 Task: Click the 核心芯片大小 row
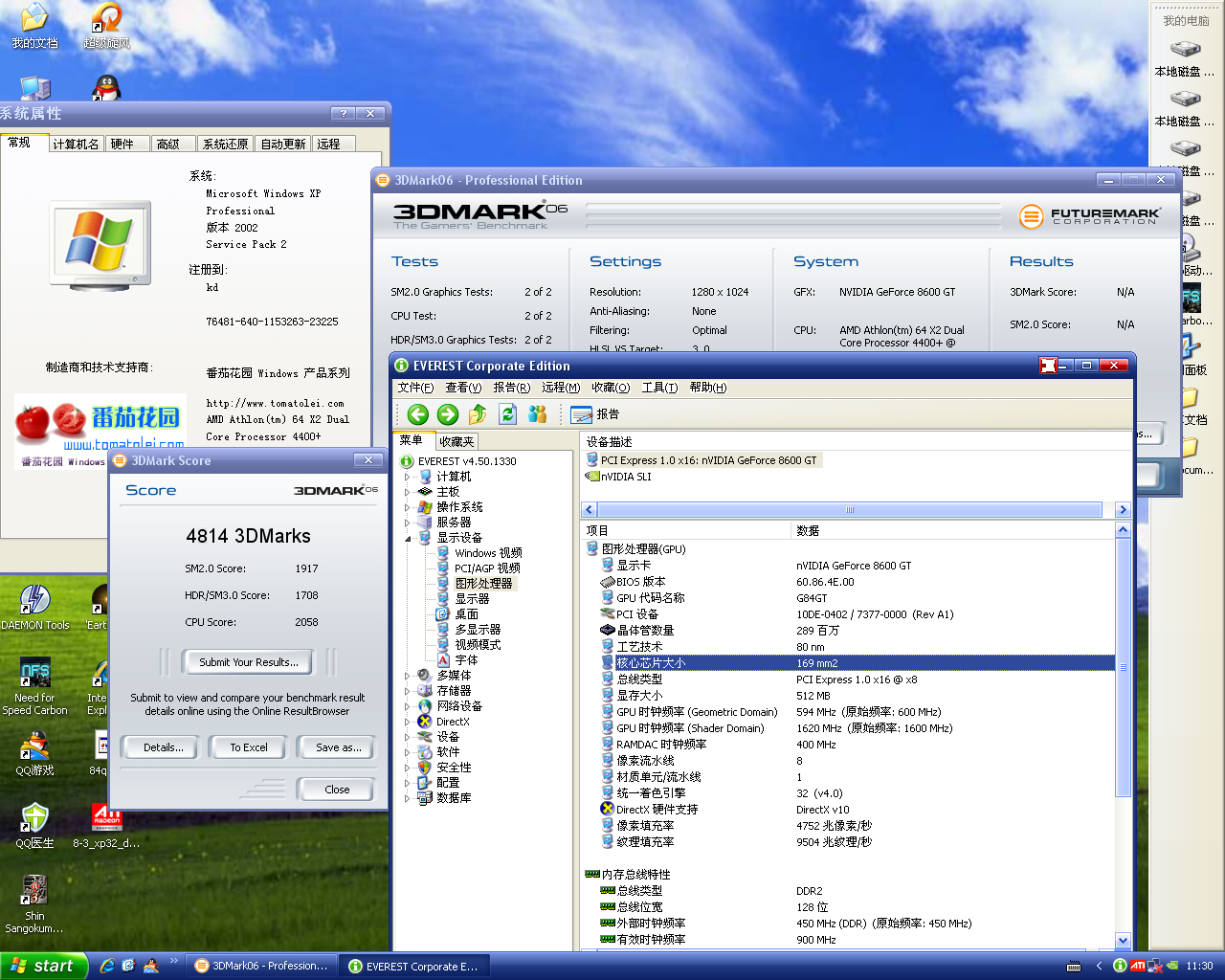(847, 663)
